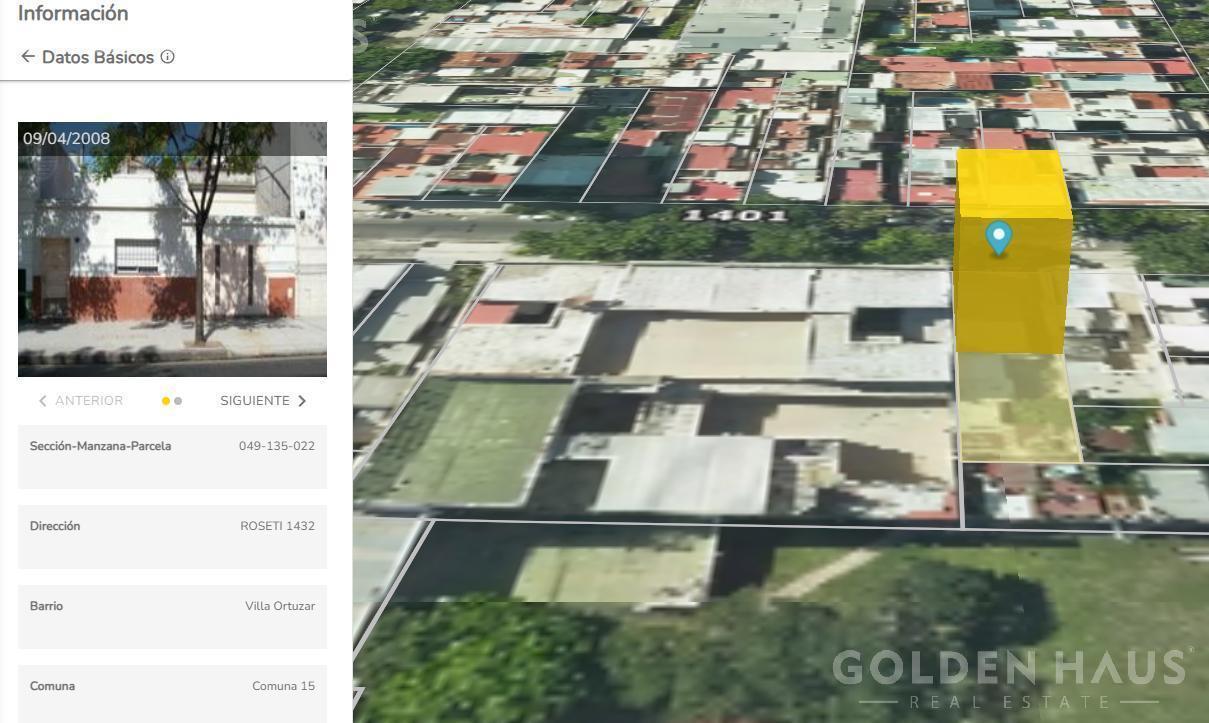This screenshot has width=1209, height=723.
Task: Go back from Datos Básicos with arrow
Action: coord(28,57)
